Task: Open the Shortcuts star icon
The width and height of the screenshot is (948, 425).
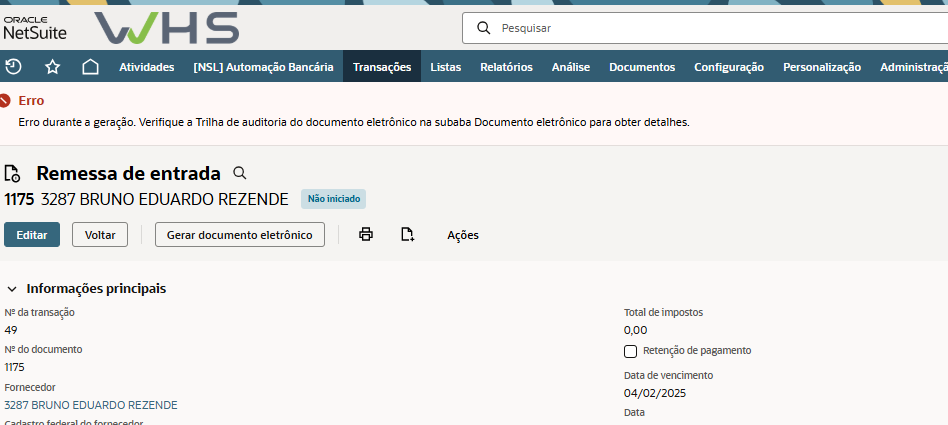Action: click(x=52, y=67)
